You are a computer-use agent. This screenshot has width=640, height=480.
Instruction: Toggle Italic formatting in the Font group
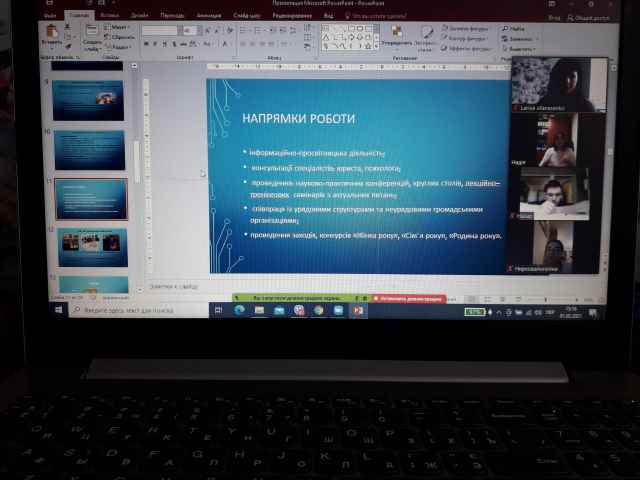click(x=155, y=44)
